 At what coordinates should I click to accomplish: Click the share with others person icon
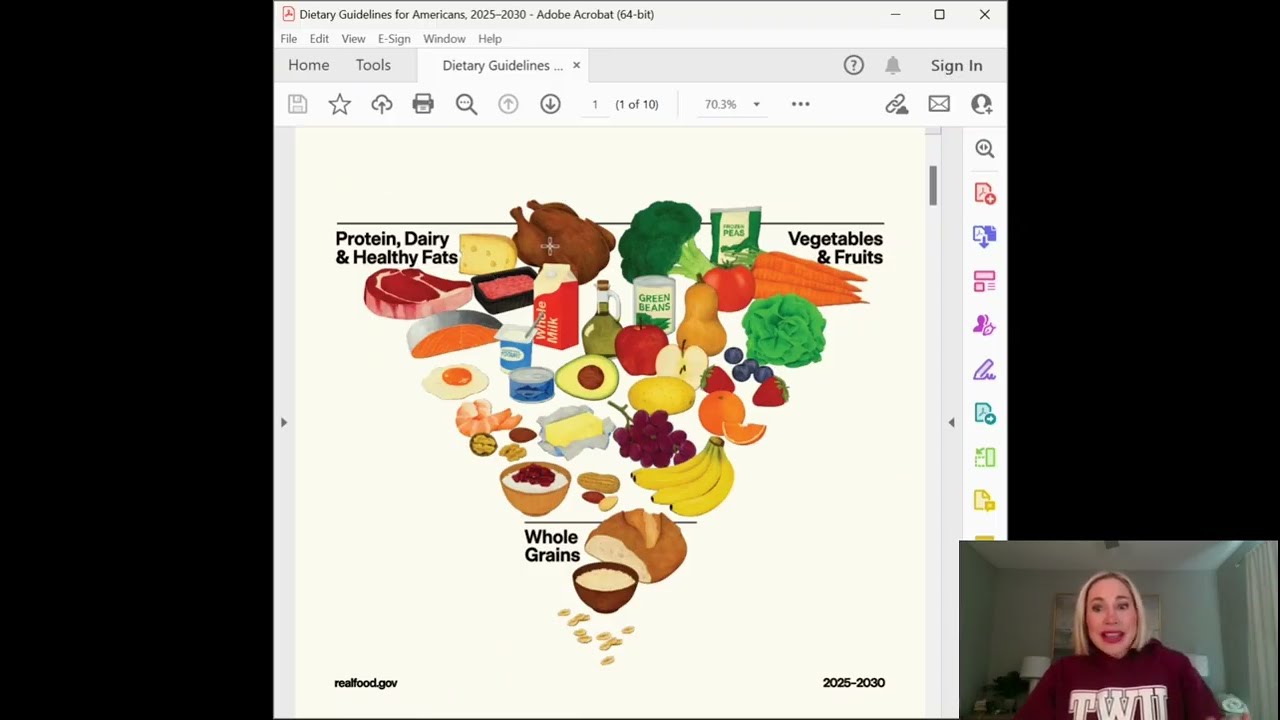coord(981,104)
